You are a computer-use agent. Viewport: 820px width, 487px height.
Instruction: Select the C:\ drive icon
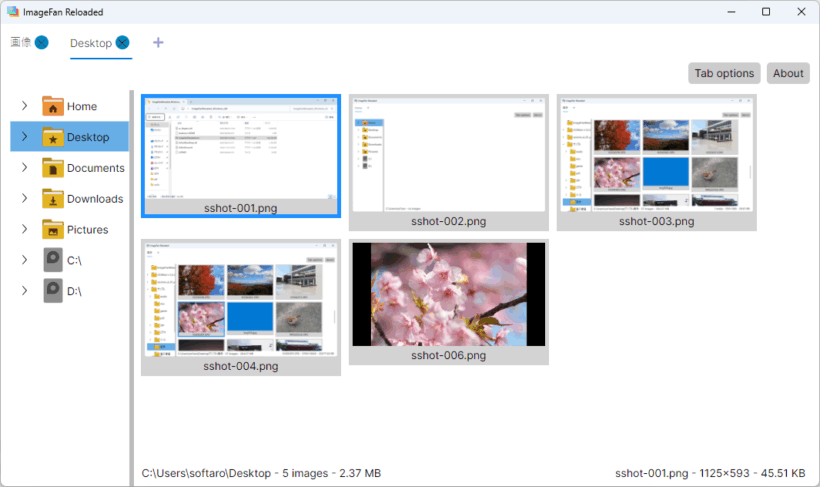(53, 260)
